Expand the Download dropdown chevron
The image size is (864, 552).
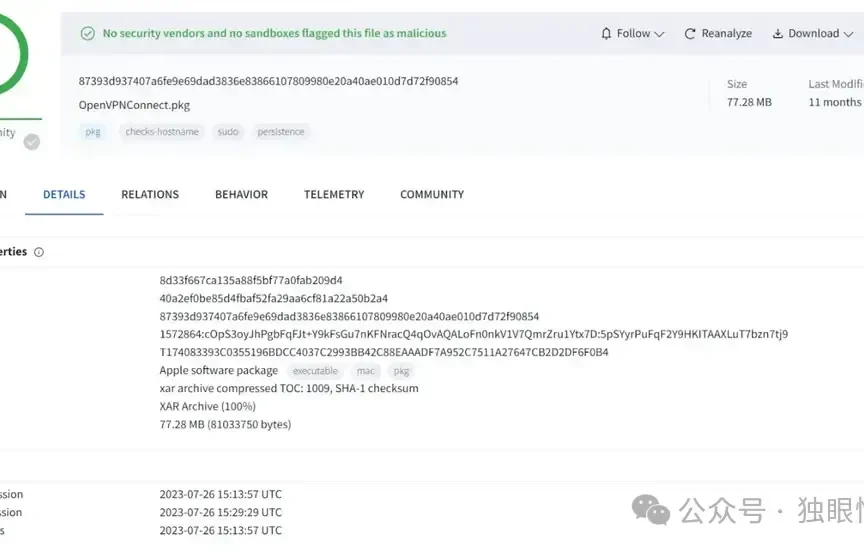(x=848, y=34)
